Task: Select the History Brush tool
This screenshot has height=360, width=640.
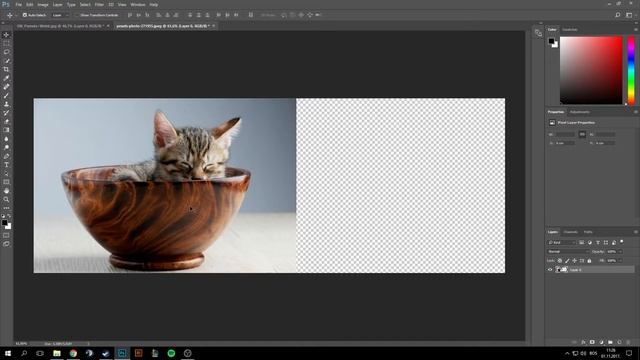Action: [x=6, y=113]
